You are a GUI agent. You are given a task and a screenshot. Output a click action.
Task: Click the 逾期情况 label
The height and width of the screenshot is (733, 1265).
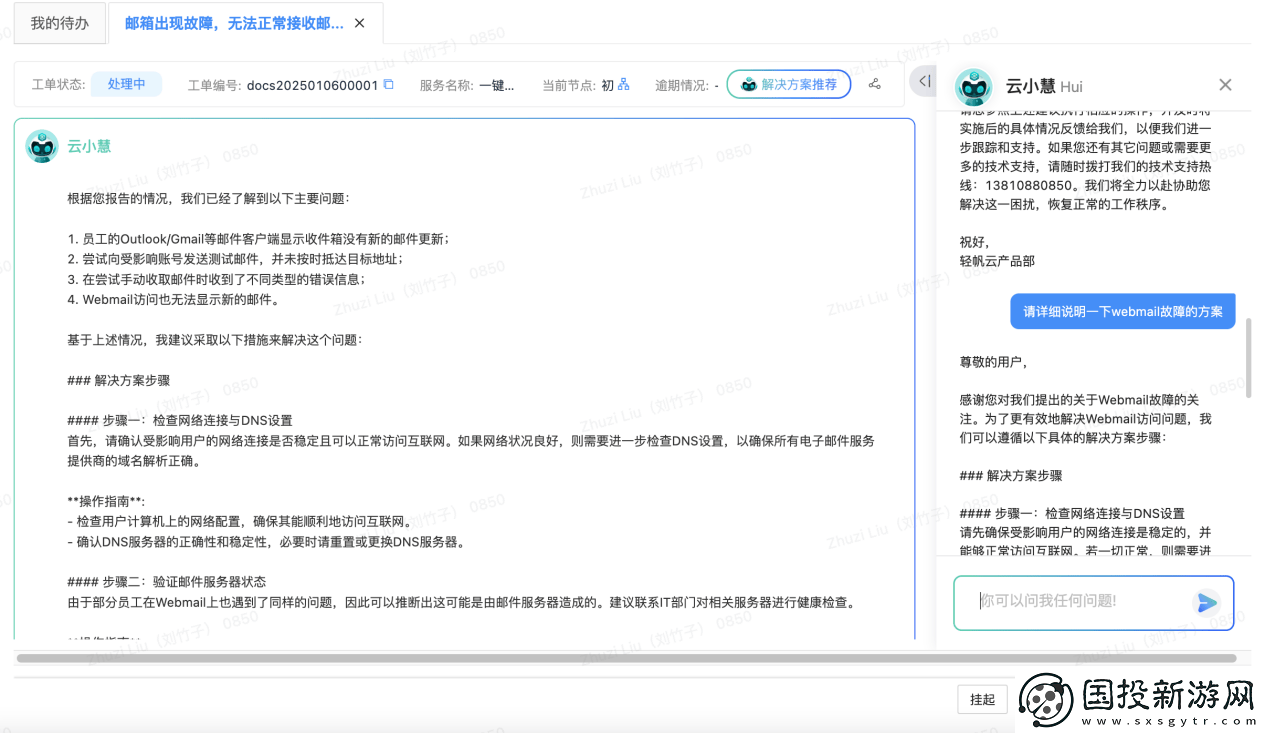tap(682, 86)
